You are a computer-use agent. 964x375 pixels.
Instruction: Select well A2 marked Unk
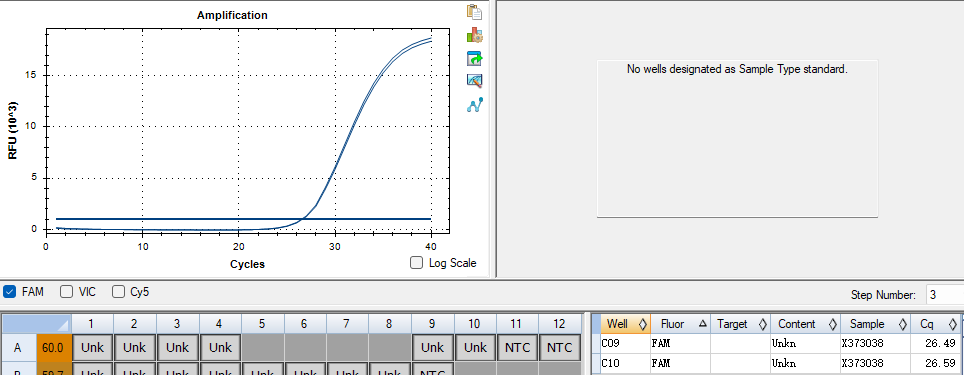click(x=135, y=348)
